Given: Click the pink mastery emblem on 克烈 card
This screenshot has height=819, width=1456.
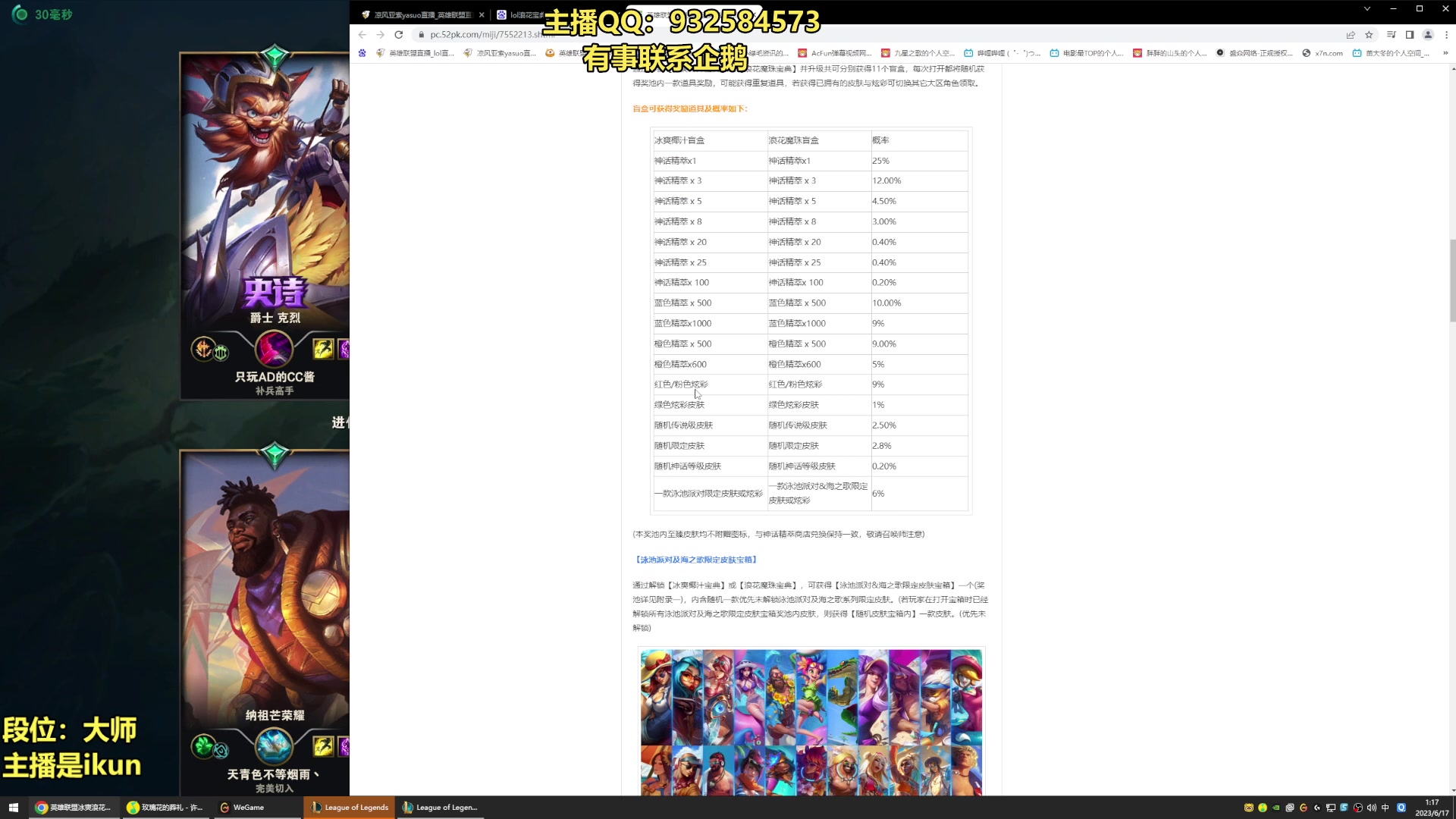Looking at the screenshot, I should (x=274, y=349).
